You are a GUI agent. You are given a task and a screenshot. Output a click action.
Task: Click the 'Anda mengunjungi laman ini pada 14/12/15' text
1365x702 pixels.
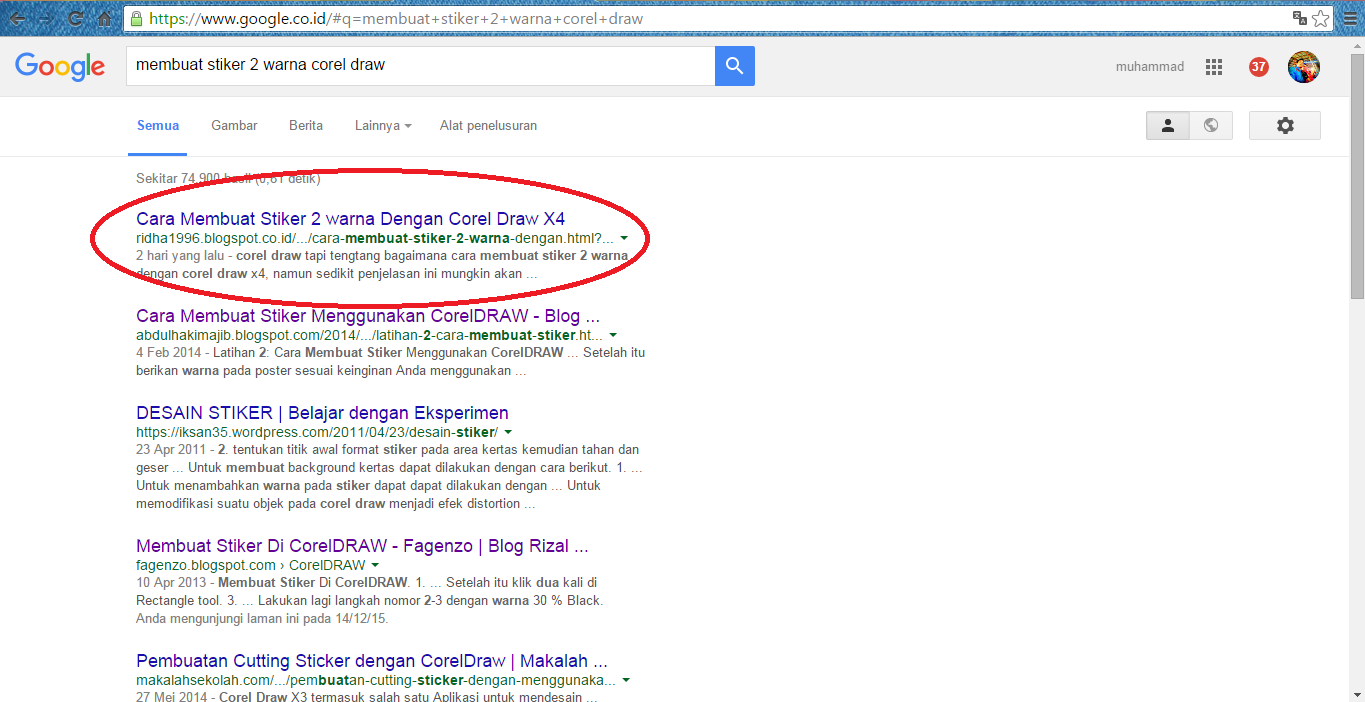(x=261, y=619)
